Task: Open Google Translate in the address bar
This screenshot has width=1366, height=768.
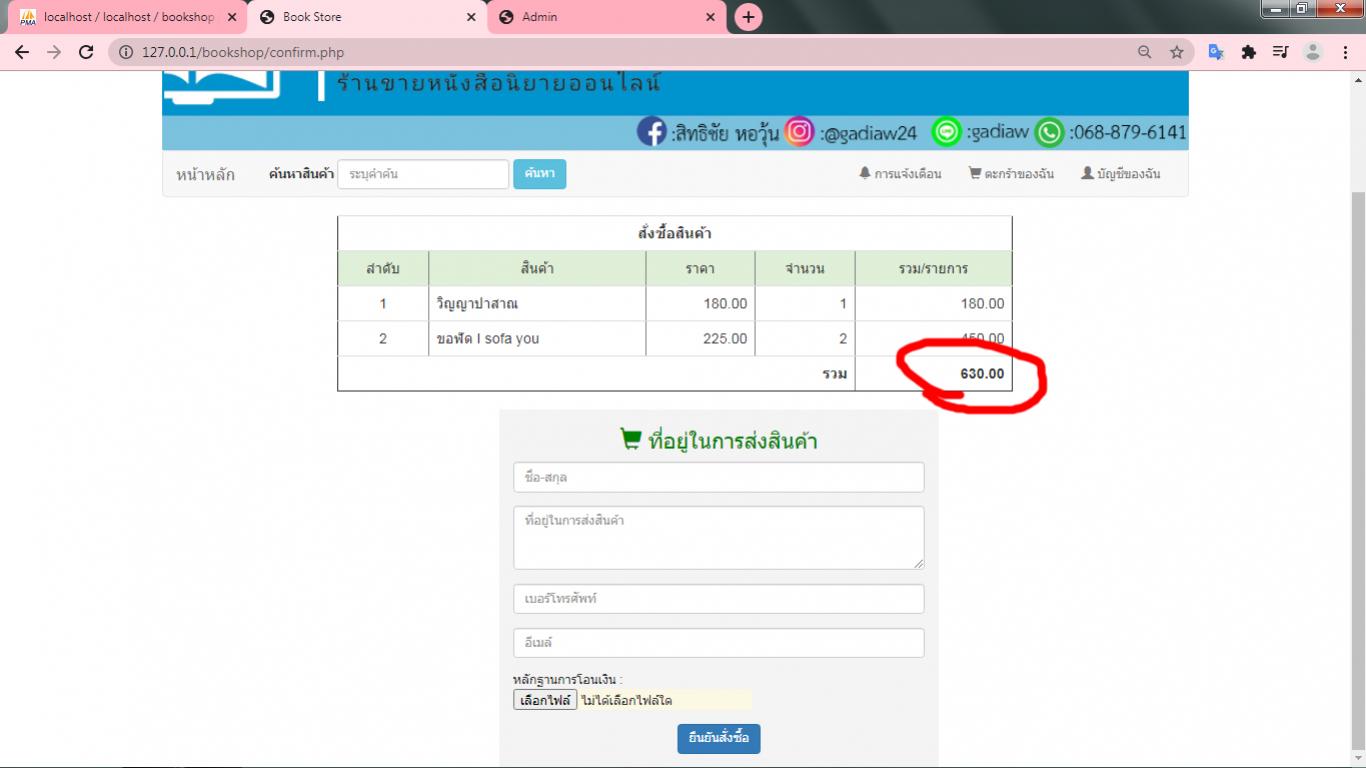Action: pos(1216,51)
